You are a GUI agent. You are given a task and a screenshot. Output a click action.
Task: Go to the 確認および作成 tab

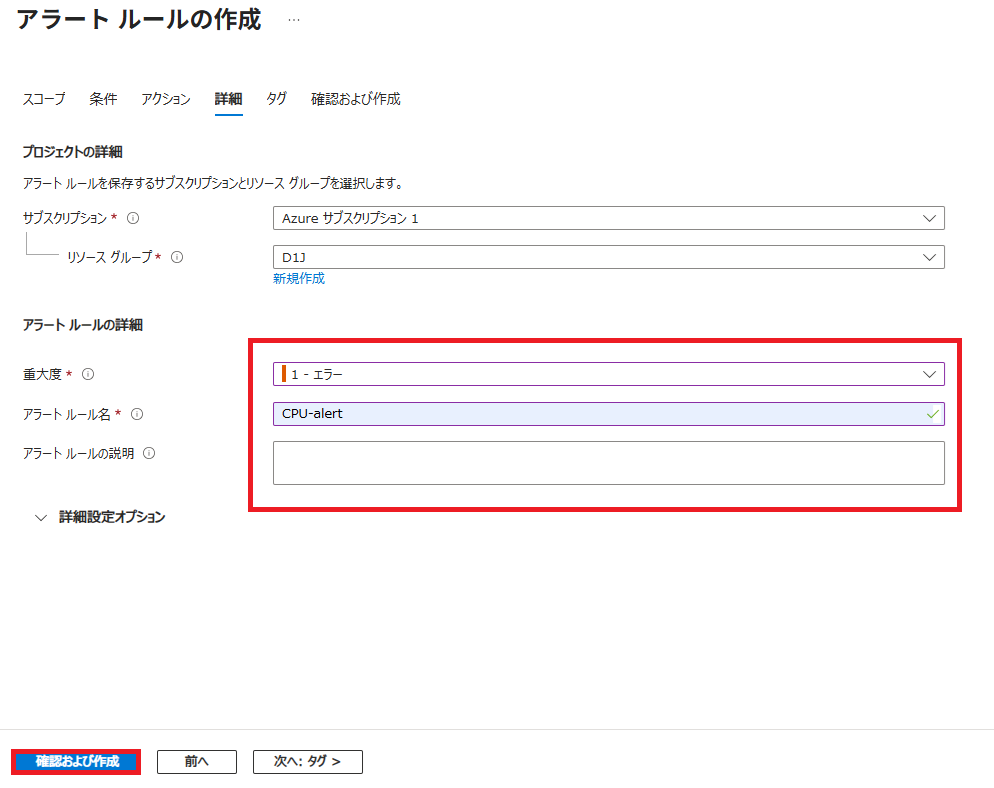click(355, 99)
